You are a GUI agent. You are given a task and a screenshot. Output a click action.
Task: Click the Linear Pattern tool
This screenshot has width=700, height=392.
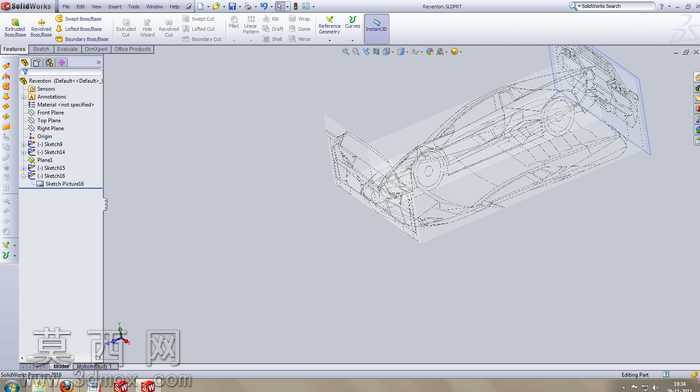tap(251, 25)
